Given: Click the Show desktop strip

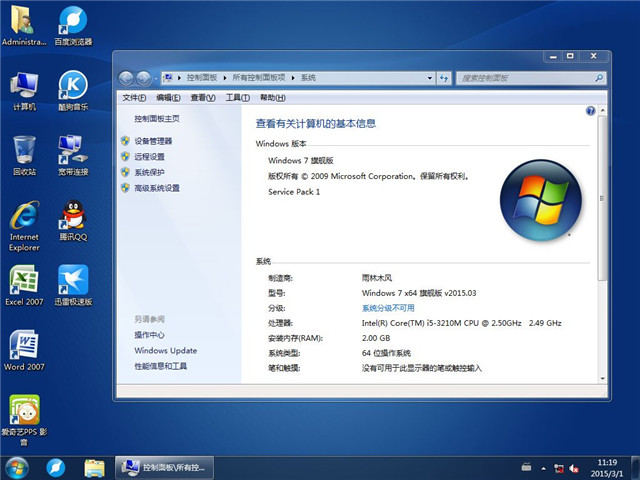Looking at the screenshot, I should point(635,468).
